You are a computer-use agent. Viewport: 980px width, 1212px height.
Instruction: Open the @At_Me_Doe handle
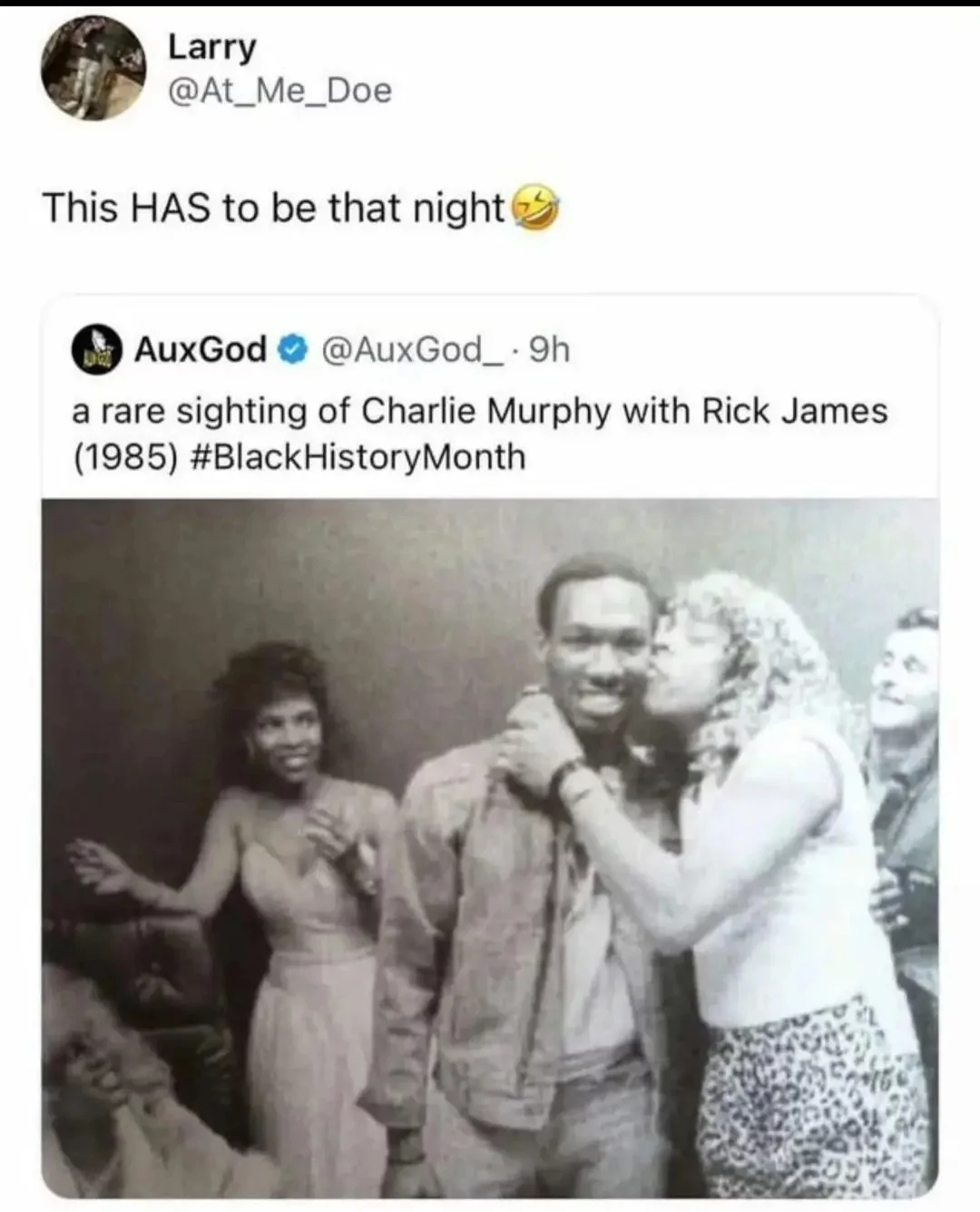tap(279, 91)
